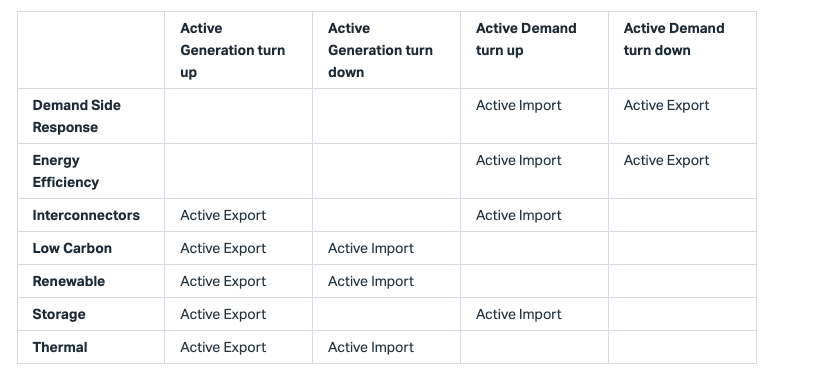Select the Interconnectors row label
The width and height of the screenshot is (813, 377).
86,215
